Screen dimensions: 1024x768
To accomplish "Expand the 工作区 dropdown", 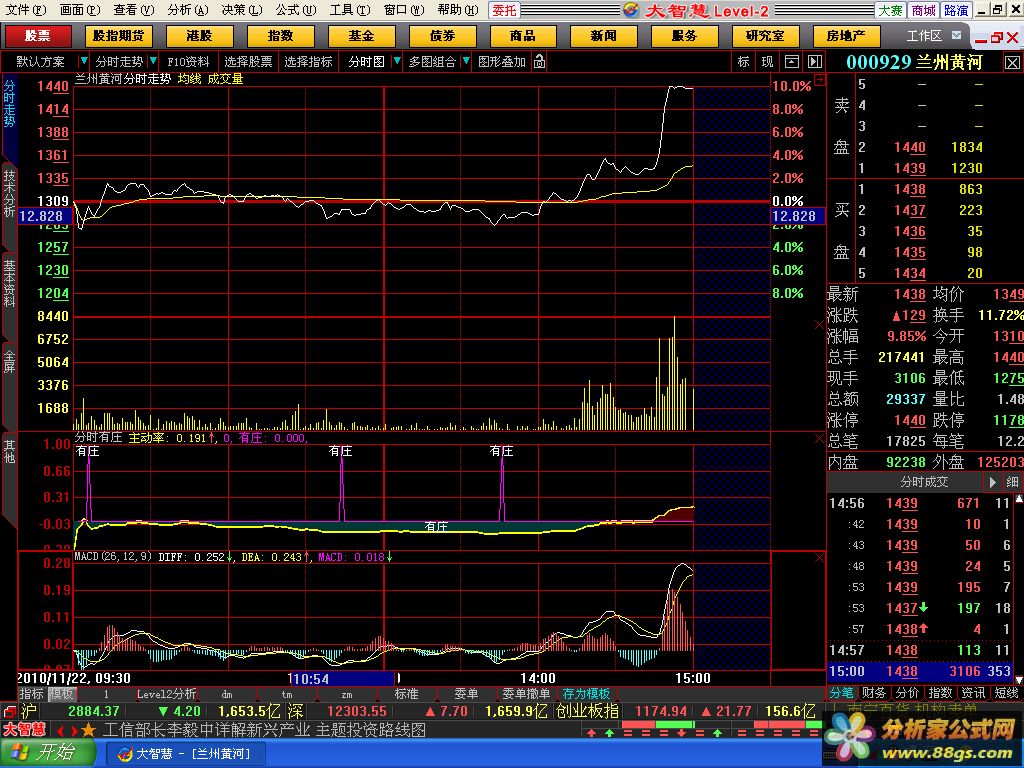I will [957, 35].
